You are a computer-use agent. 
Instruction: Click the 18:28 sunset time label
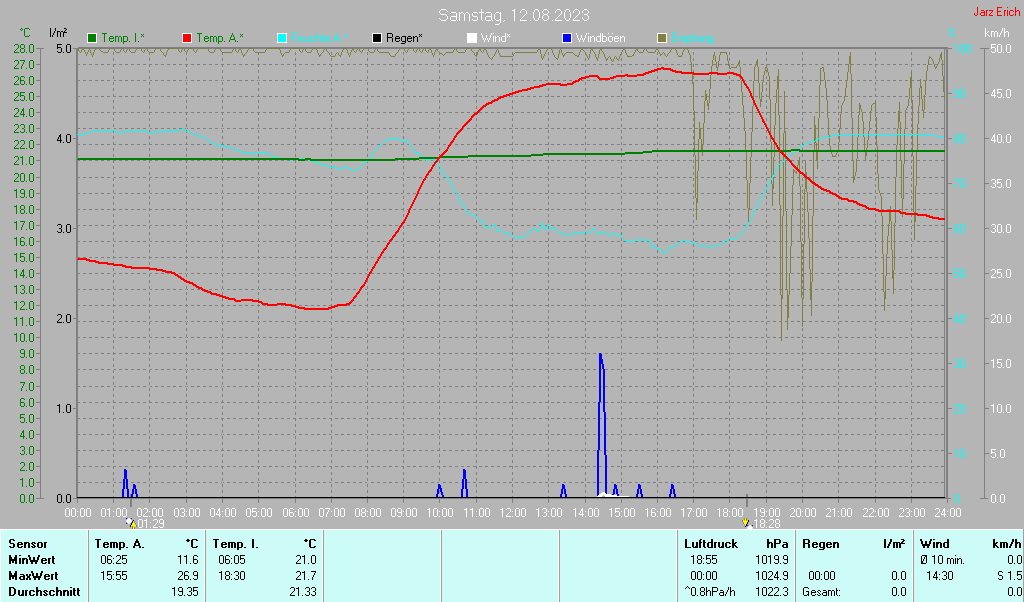click(767, 524)
